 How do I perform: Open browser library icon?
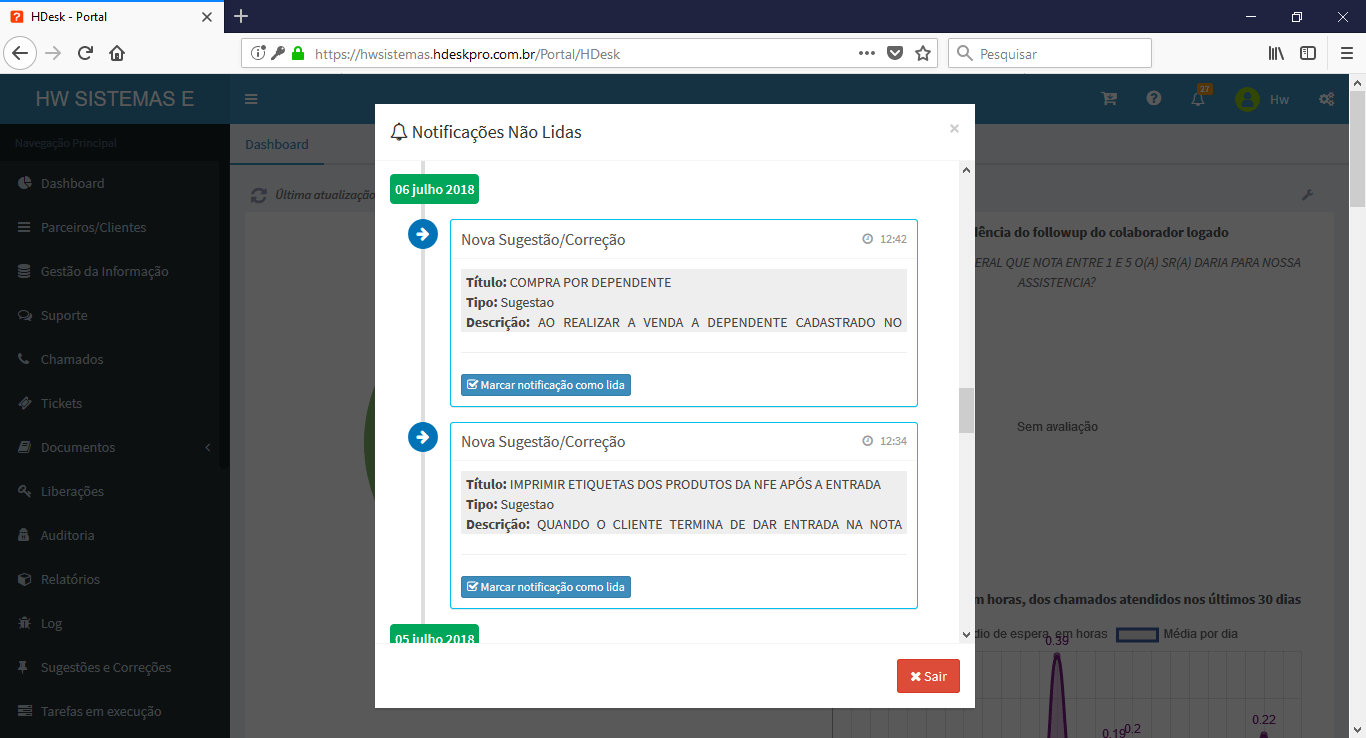(1276, 53)
